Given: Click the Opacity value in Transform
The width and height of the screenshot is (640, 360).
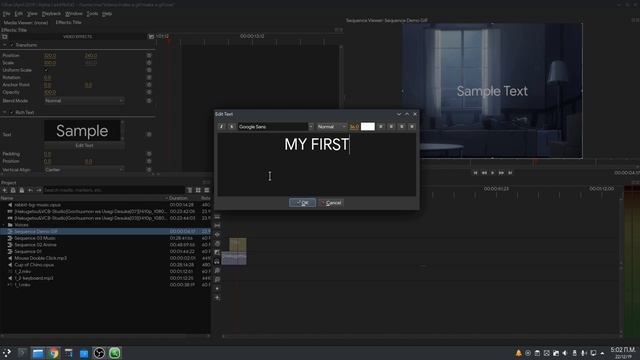Looking at the screenshot, I should point(50,93).
